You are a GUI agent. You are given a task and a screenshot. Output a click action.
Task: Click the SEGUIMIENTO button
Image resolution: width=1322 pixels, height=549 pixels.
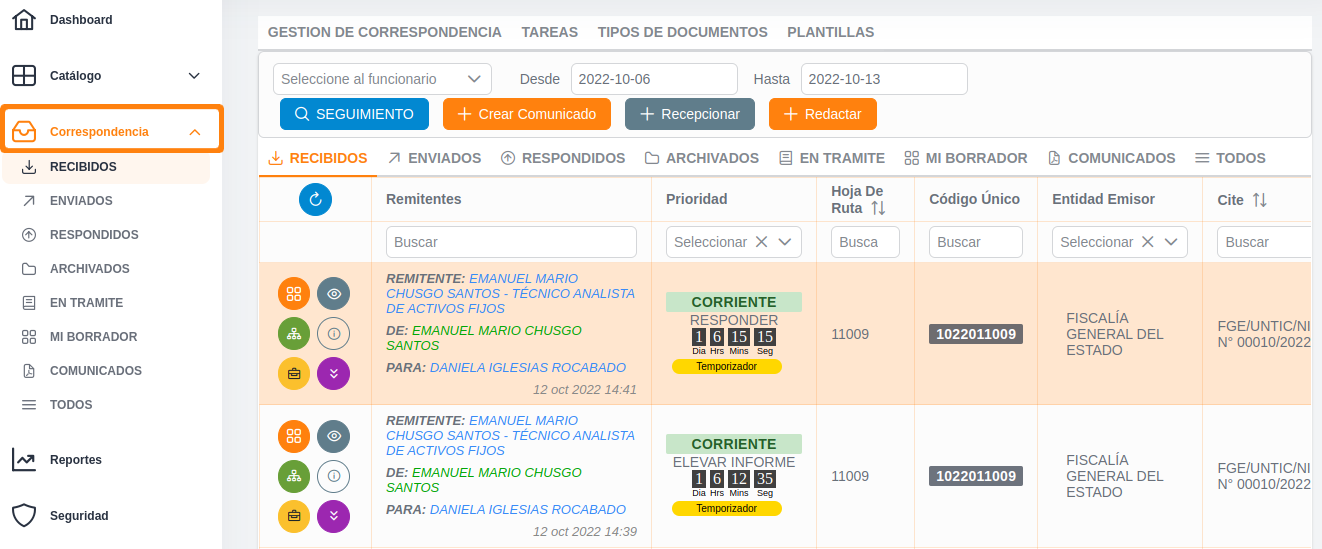[x=354, y=114]
